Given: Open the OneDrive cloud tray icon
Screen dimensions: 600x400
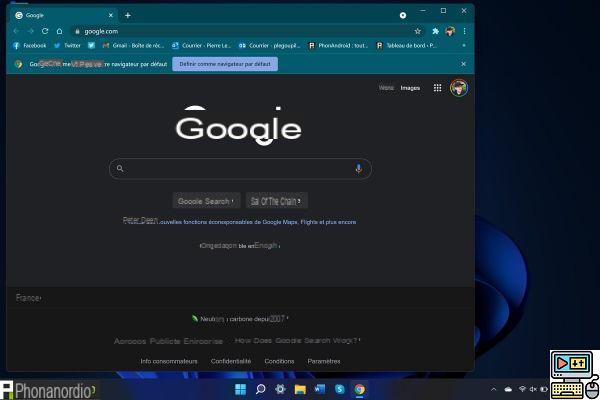Looking at the screenshot, I should 508,389.
